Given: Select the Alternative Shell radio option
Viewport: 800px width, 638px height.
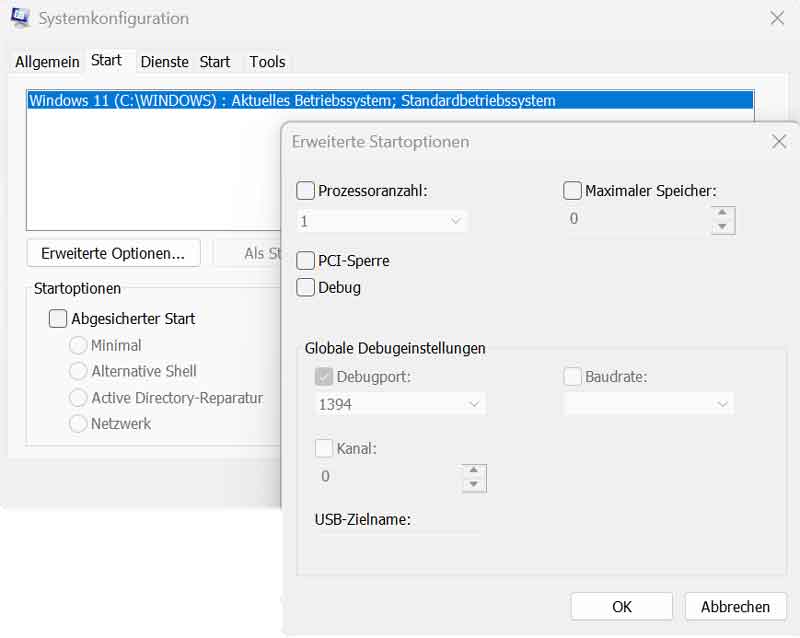Looking at the screenshot, I should pyautogui.click(x=78, y=371).
